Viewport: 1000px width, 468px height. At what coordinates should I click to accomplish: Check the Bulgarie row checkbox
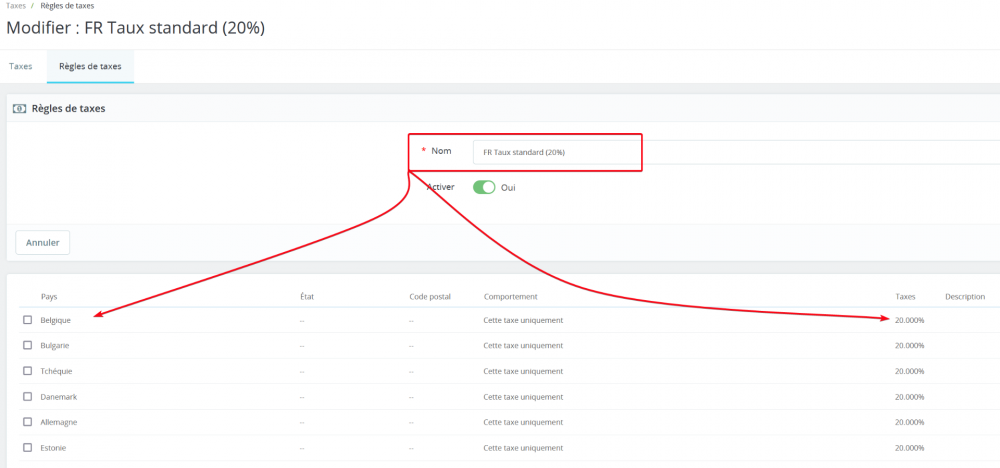pyautogui.click(x=27, y=345)
